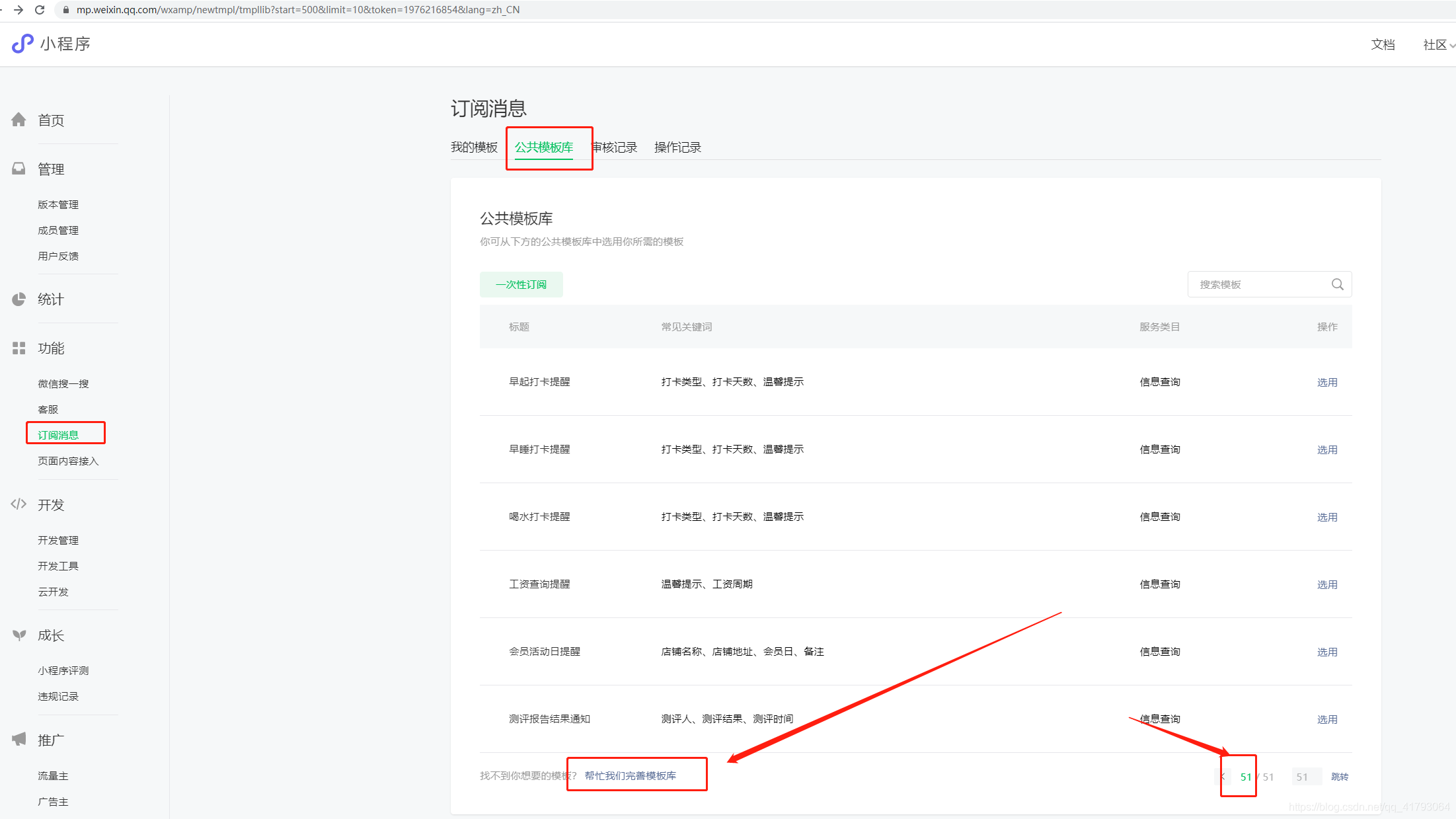Click 选用 for 会员活动日提醒
This screenshot has height=819, width=1456.
tap(1327, 652)
